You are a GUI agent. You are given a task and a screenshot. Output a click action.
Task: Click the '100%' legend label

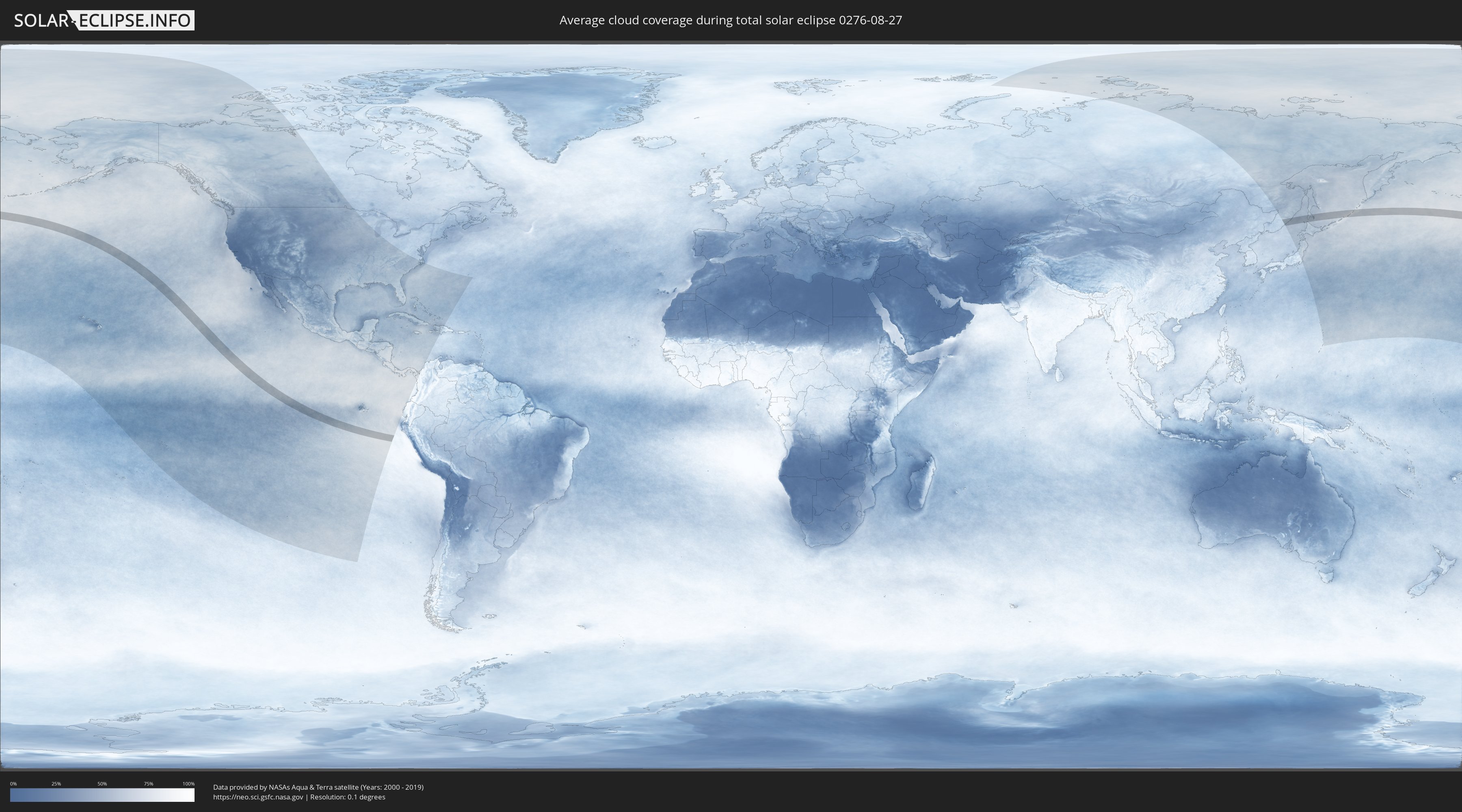tap(188, 784)
